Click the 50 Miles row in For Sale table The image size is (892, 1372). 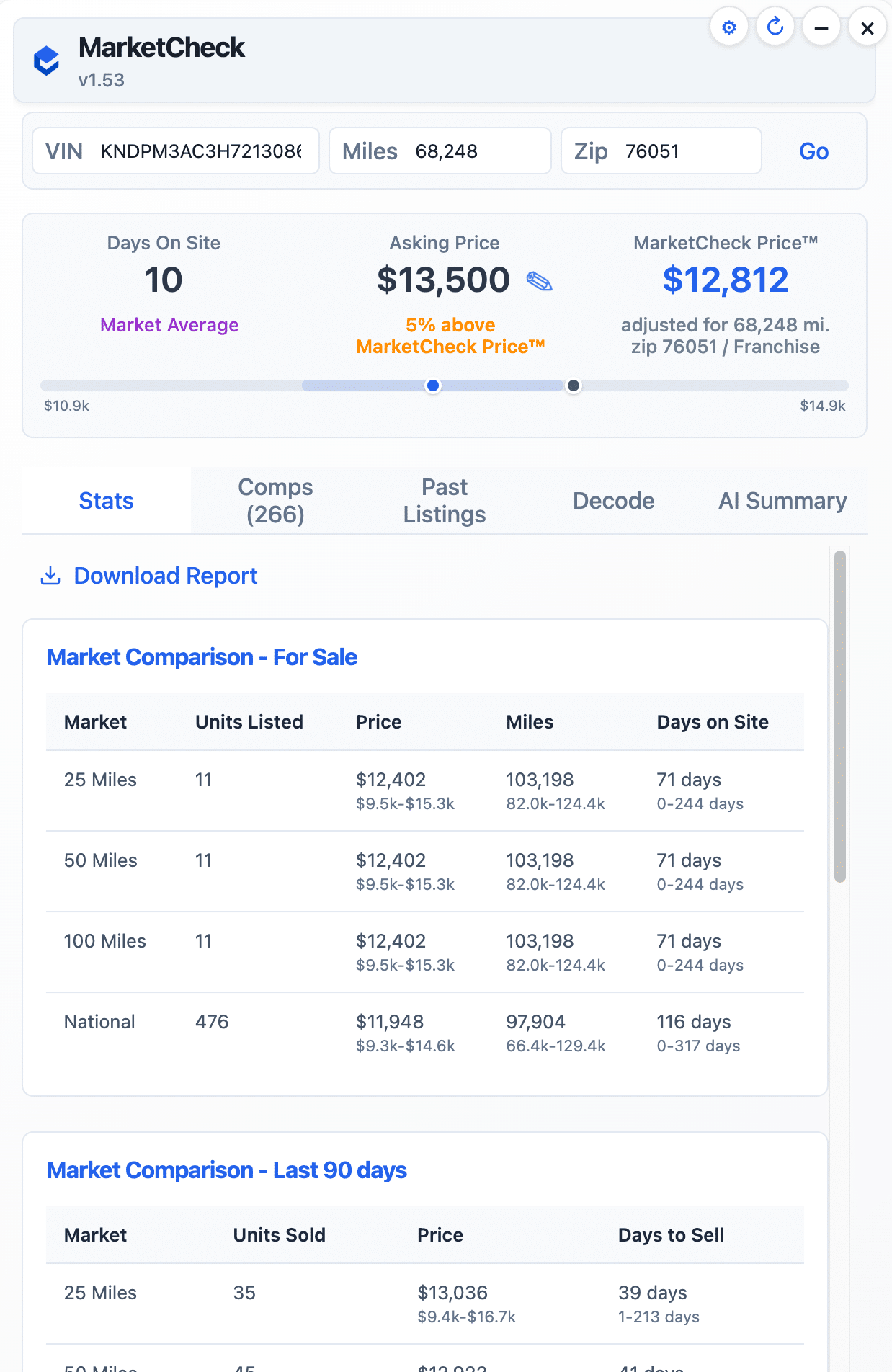425,871
